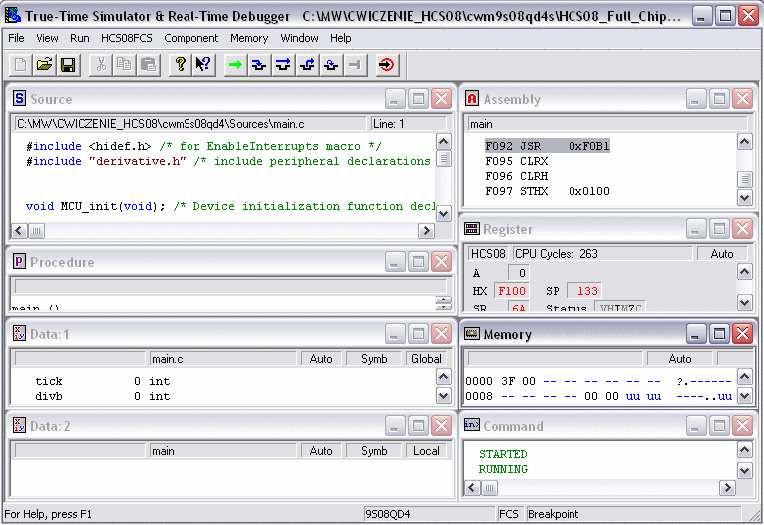Click register A value field
Viewport: 764px width, 525px height.
coord(518,273)
